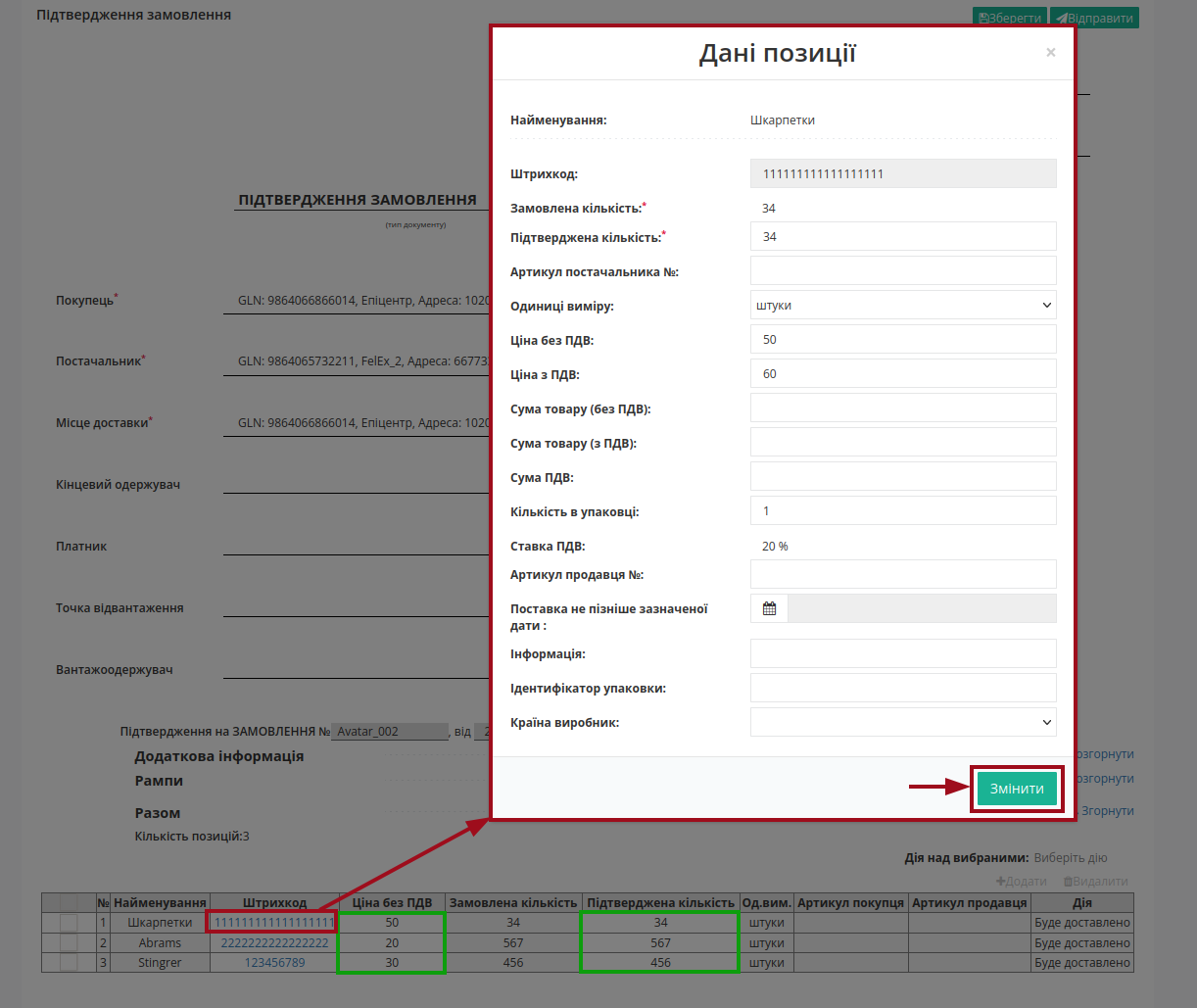This screenshot has height=1008, width=1197.
Task: Open the Одиниці виміру dropdown
Action: coord(903,306)
